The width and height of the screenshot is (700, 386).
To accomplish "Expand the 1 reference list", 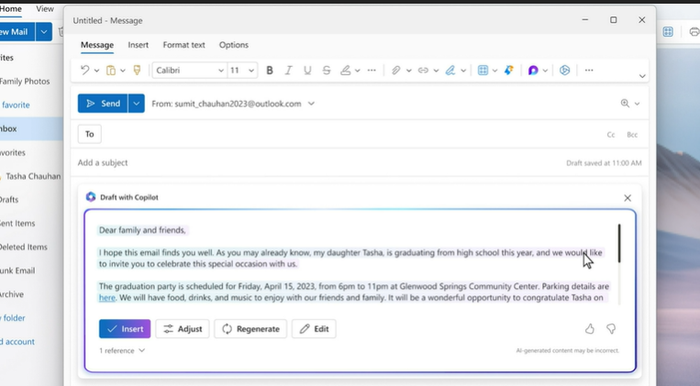I will (x=122, y=351).
